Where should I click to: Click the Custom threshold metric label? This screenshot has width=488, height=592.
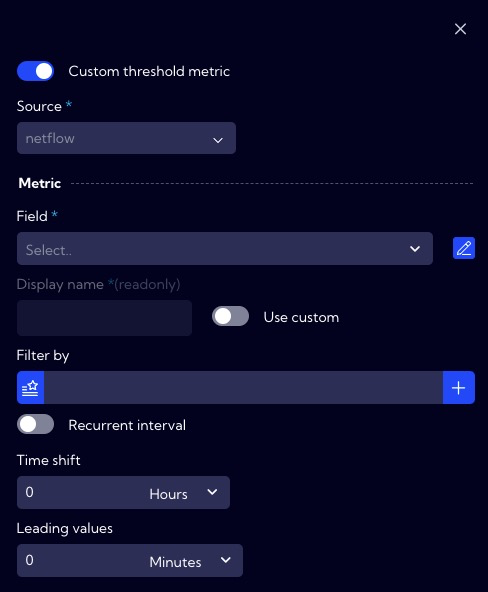click(149, 71)
